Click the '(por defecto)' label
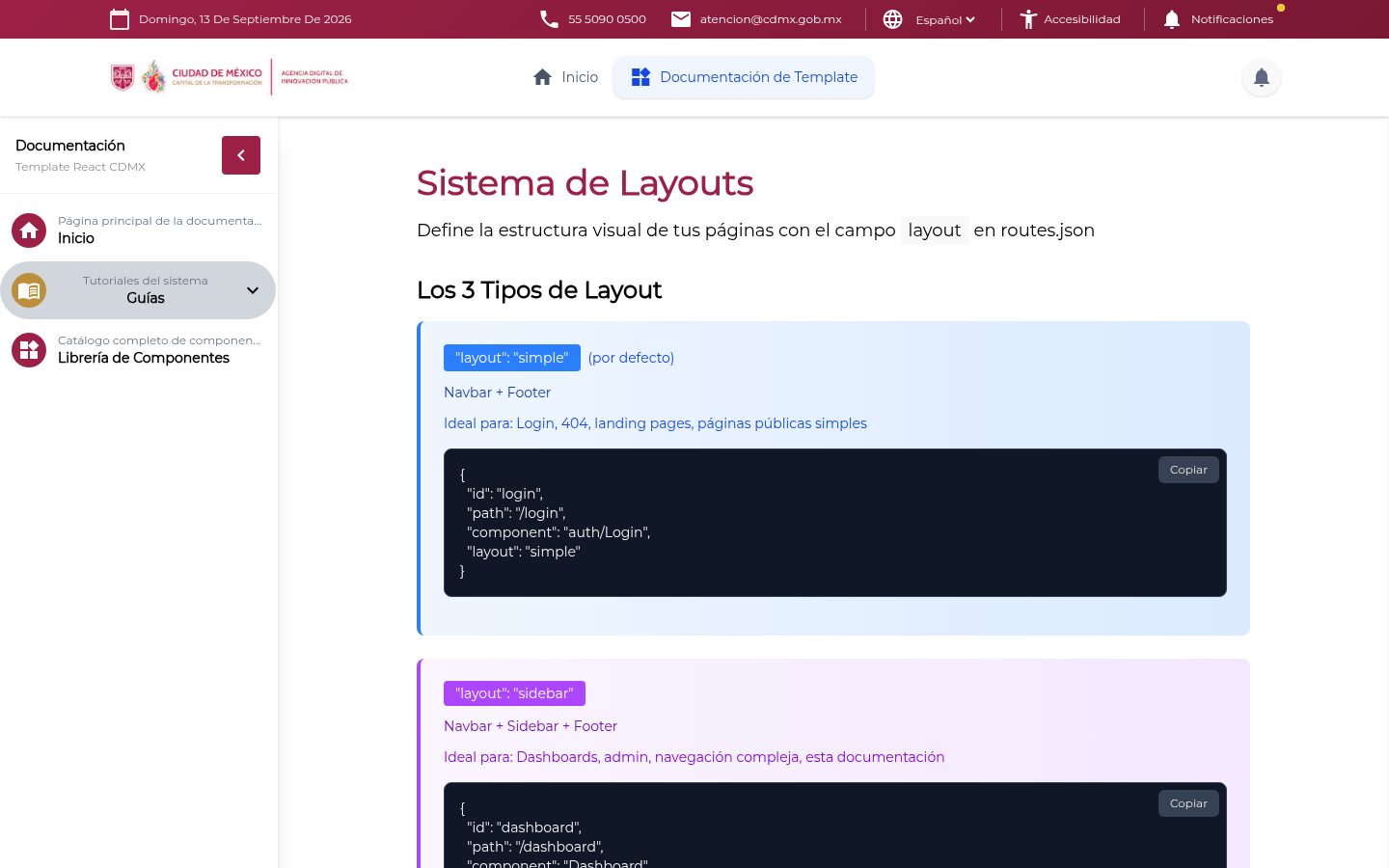The image size is (1389, 868). (631, 358)
